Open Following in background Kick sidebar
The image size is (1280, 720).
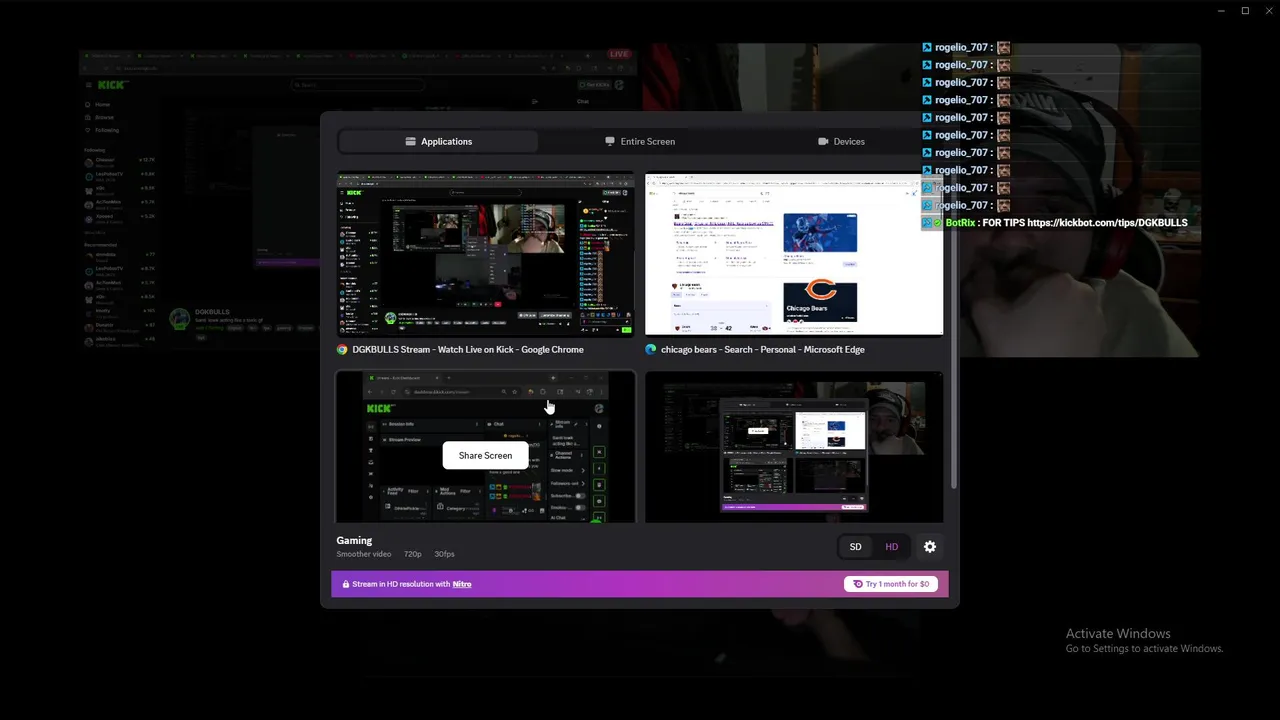point(102,130)
